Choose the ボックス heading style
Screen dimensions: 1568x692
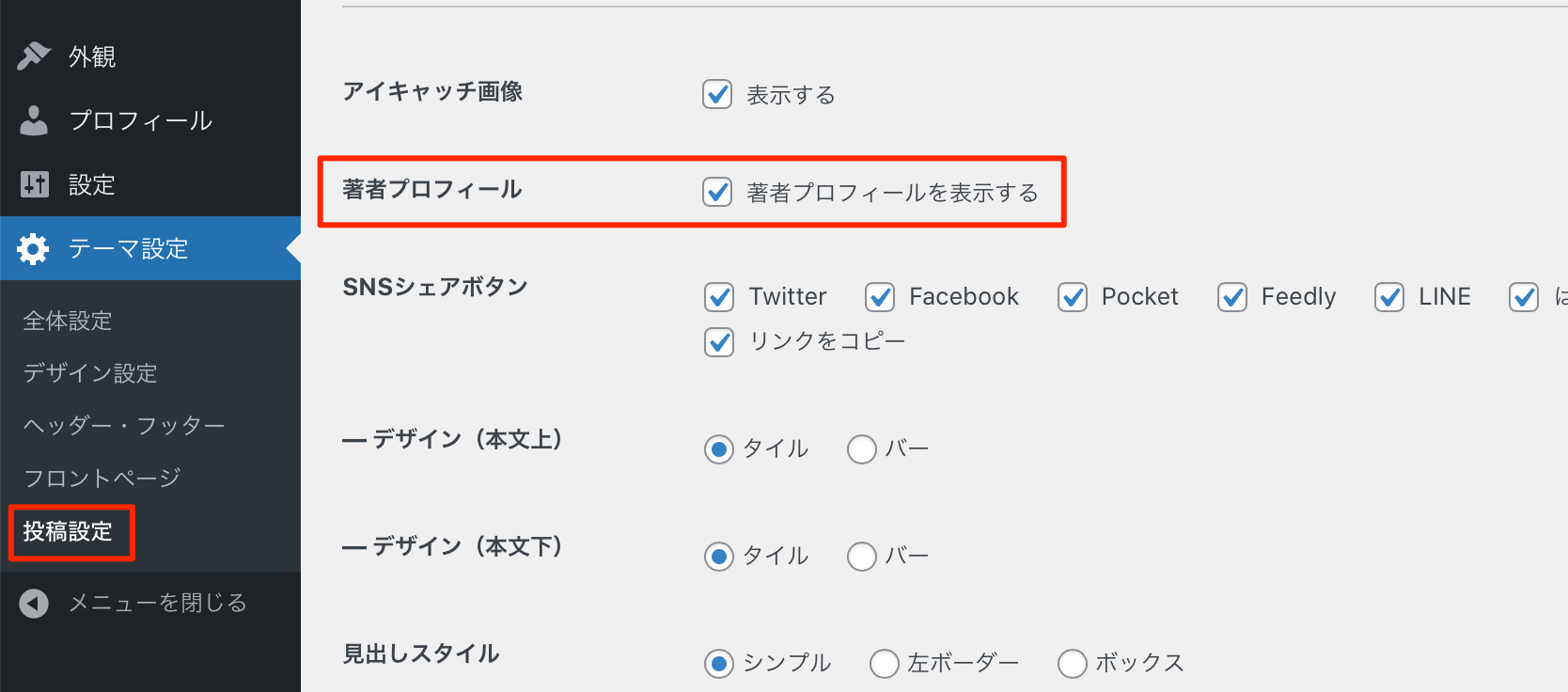pos(1073,664)
